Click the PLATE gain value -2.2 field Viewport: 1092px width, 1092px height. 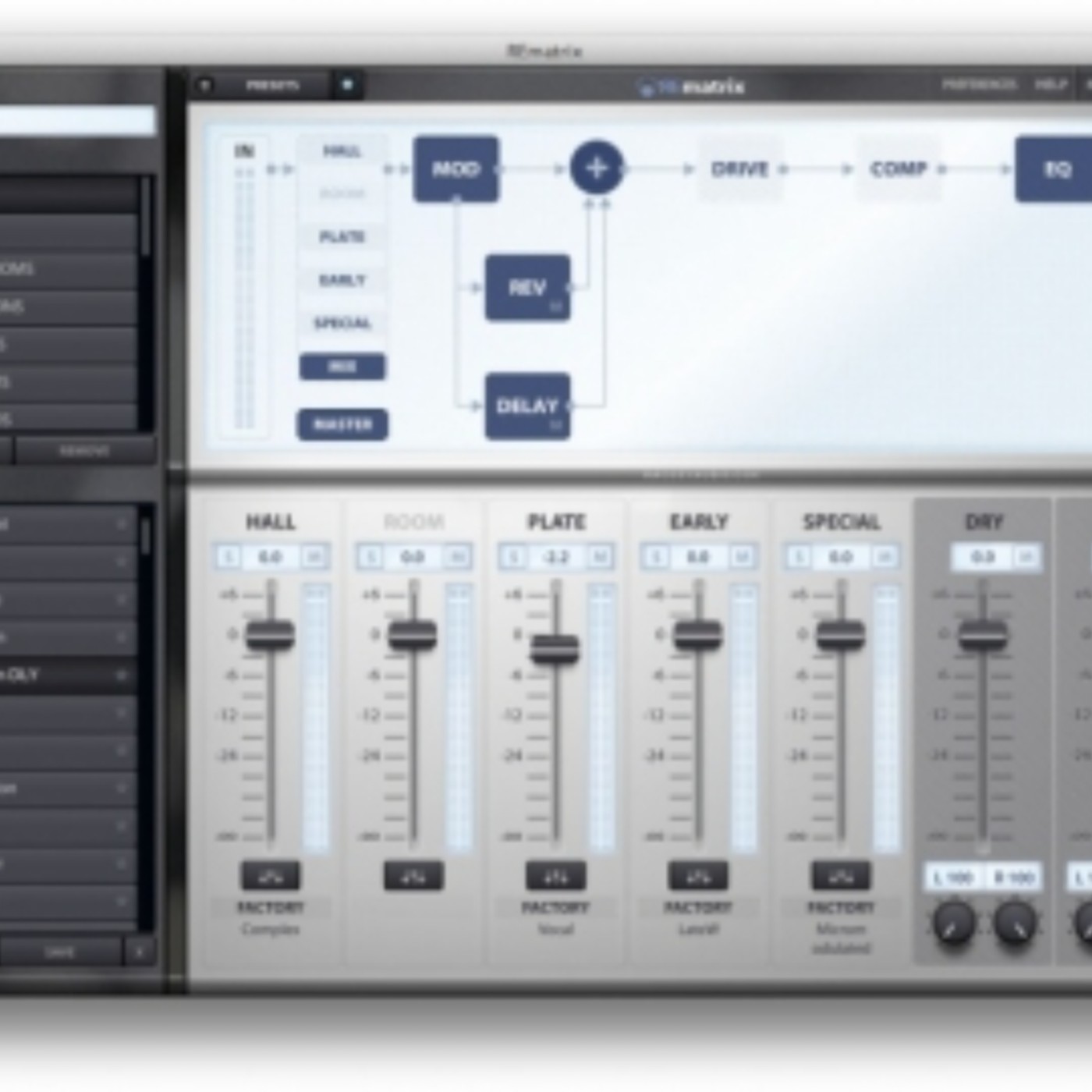tap(555, 556)
